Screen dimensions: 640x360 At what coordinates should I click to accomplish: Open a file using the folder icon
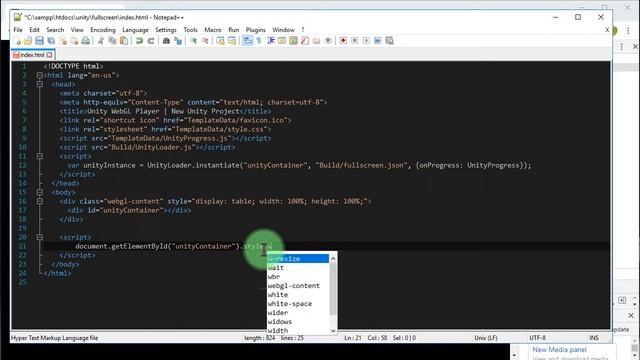(28, 40)
